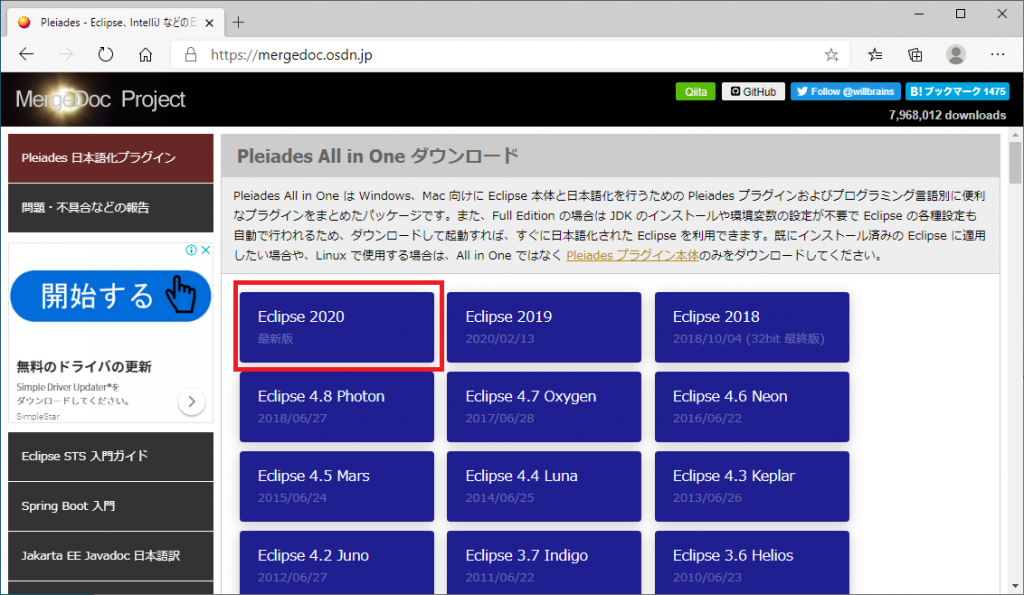Select the Eclipse 4.8 Photon tile

337,407
